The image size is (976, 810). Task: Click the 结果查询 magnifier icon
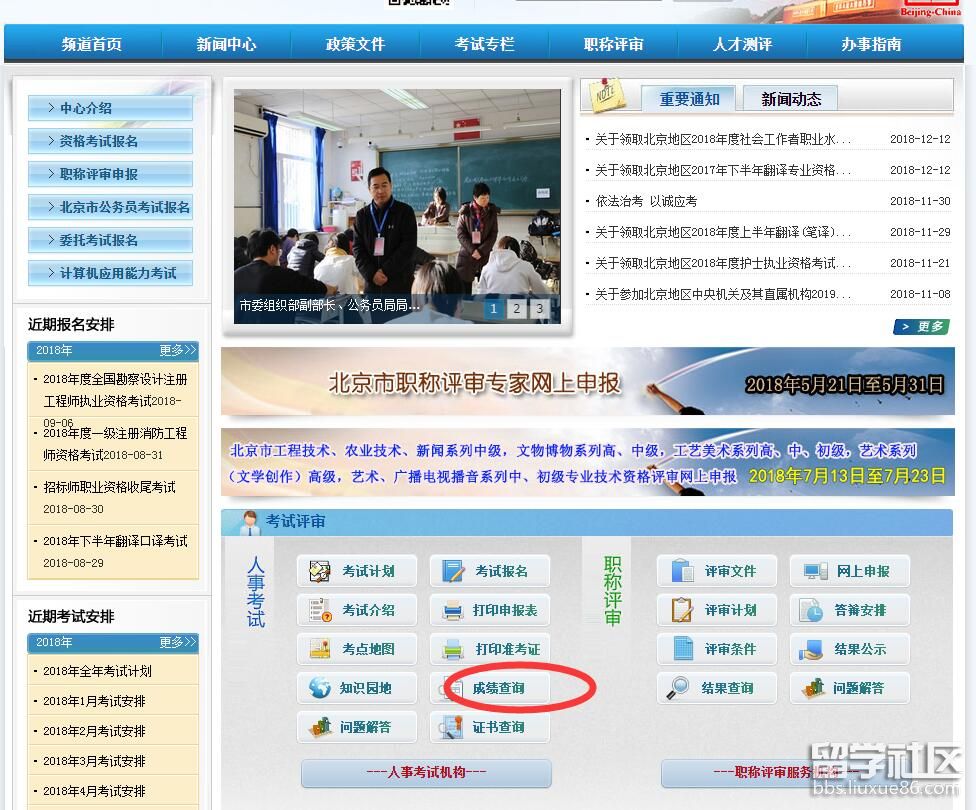point(680,688)
